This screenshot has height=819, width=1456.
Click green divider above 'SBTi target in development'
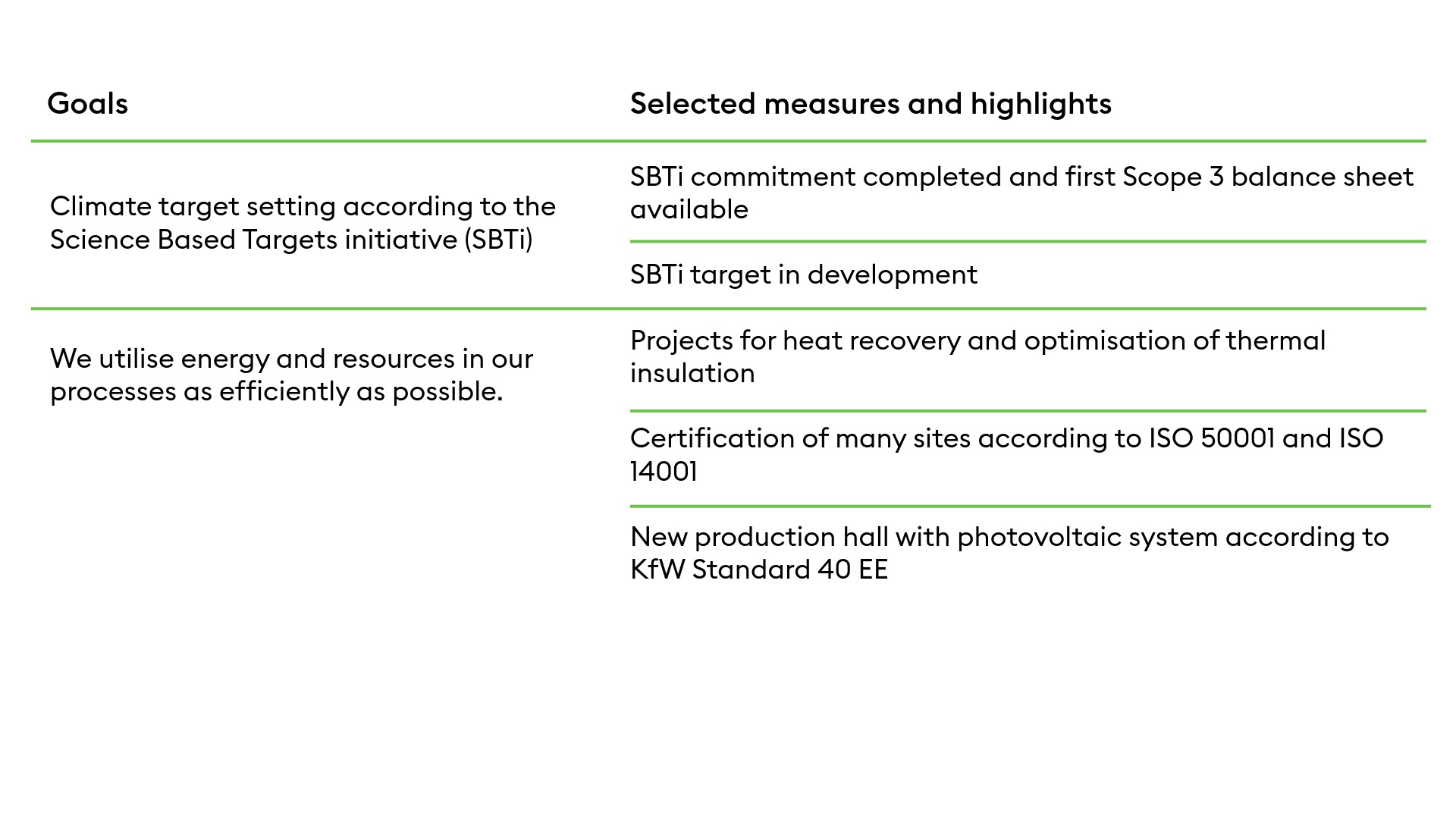click(x=1028, y=242)
